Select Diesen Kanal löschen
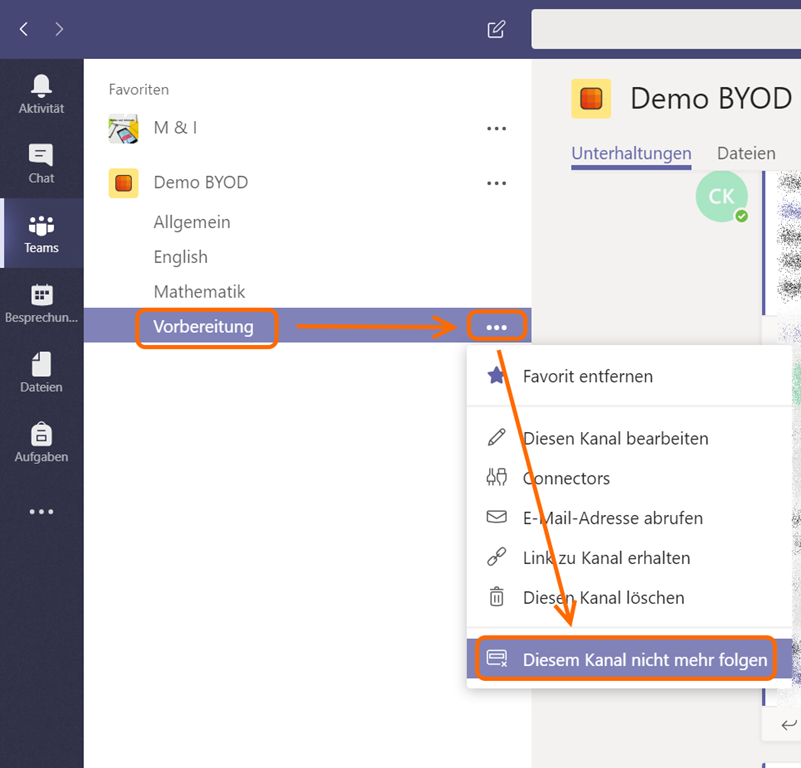 click(603, 598)
